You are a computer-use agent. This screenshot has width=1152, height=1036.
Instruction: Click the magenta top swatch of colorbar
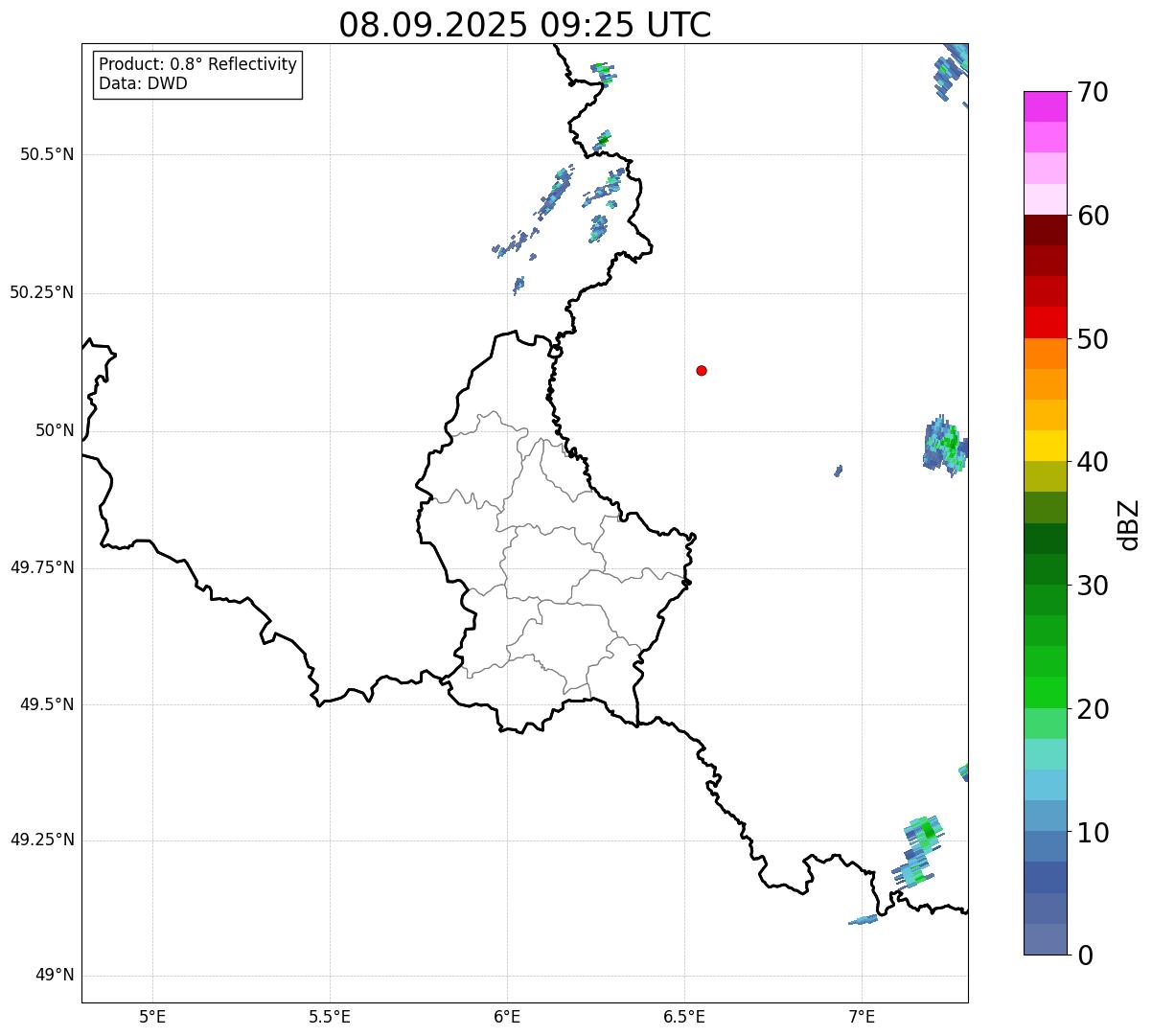pos(1045,106)
